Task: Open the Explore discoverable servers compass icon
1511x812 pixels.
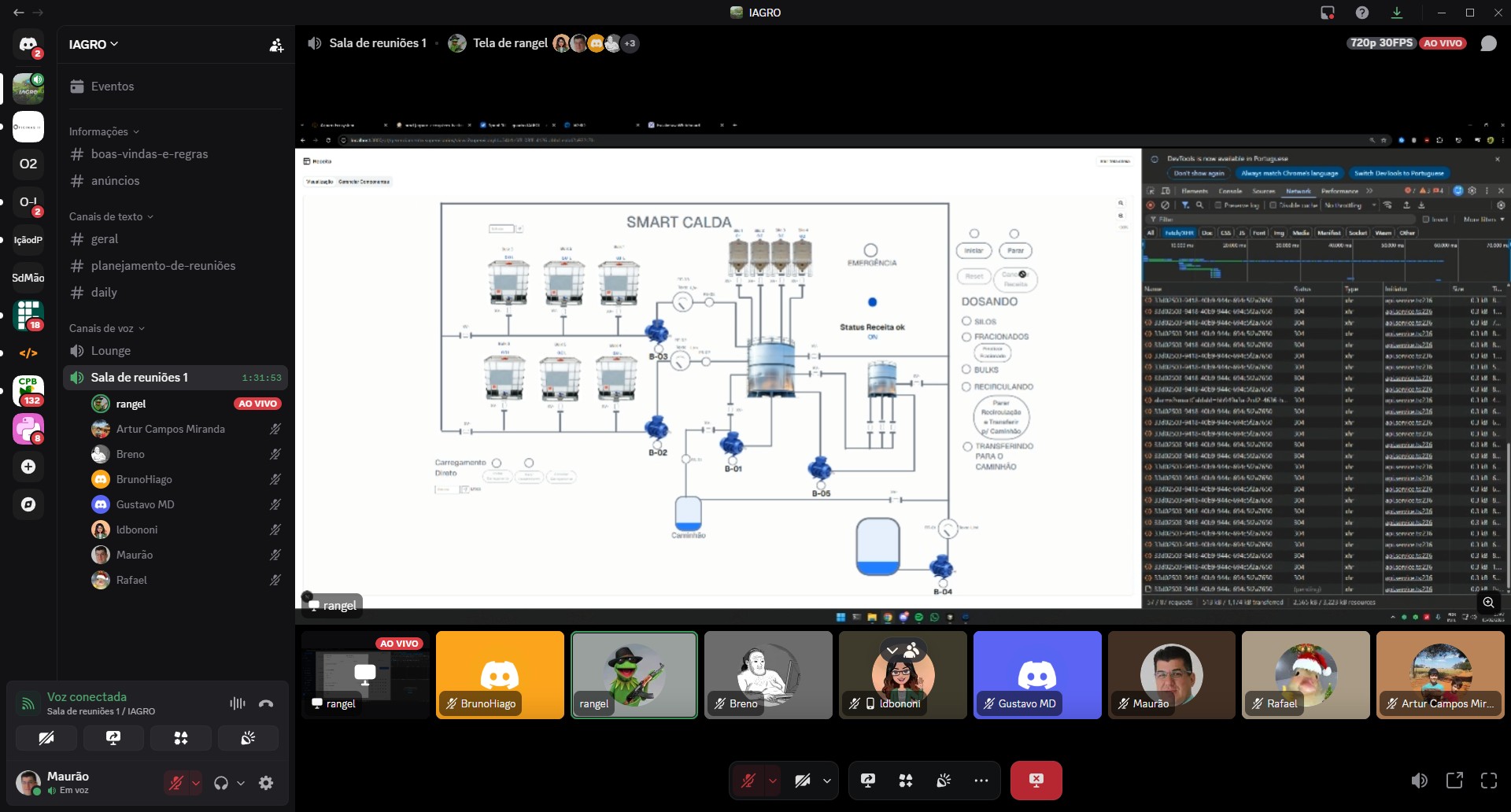Action: click(28, 504)
